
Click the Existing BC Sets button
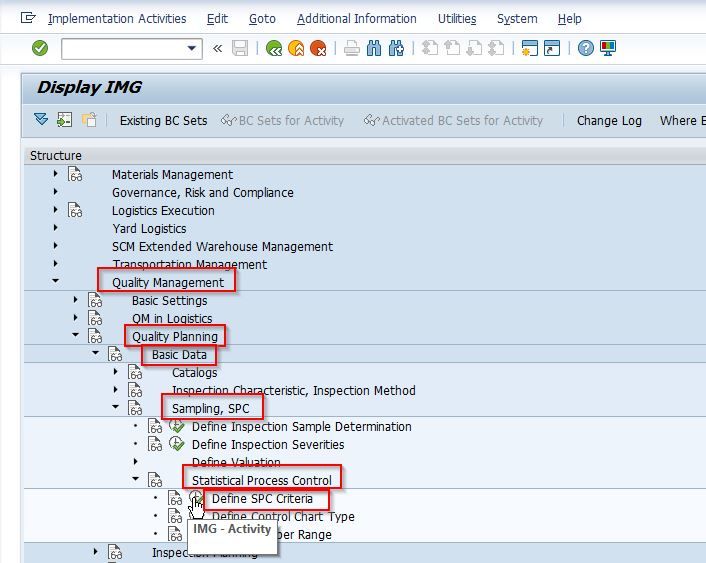coord(163,121)
